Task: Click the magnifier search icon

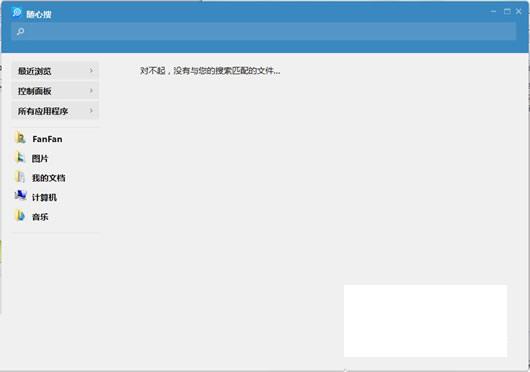Action: pos(20,32)
